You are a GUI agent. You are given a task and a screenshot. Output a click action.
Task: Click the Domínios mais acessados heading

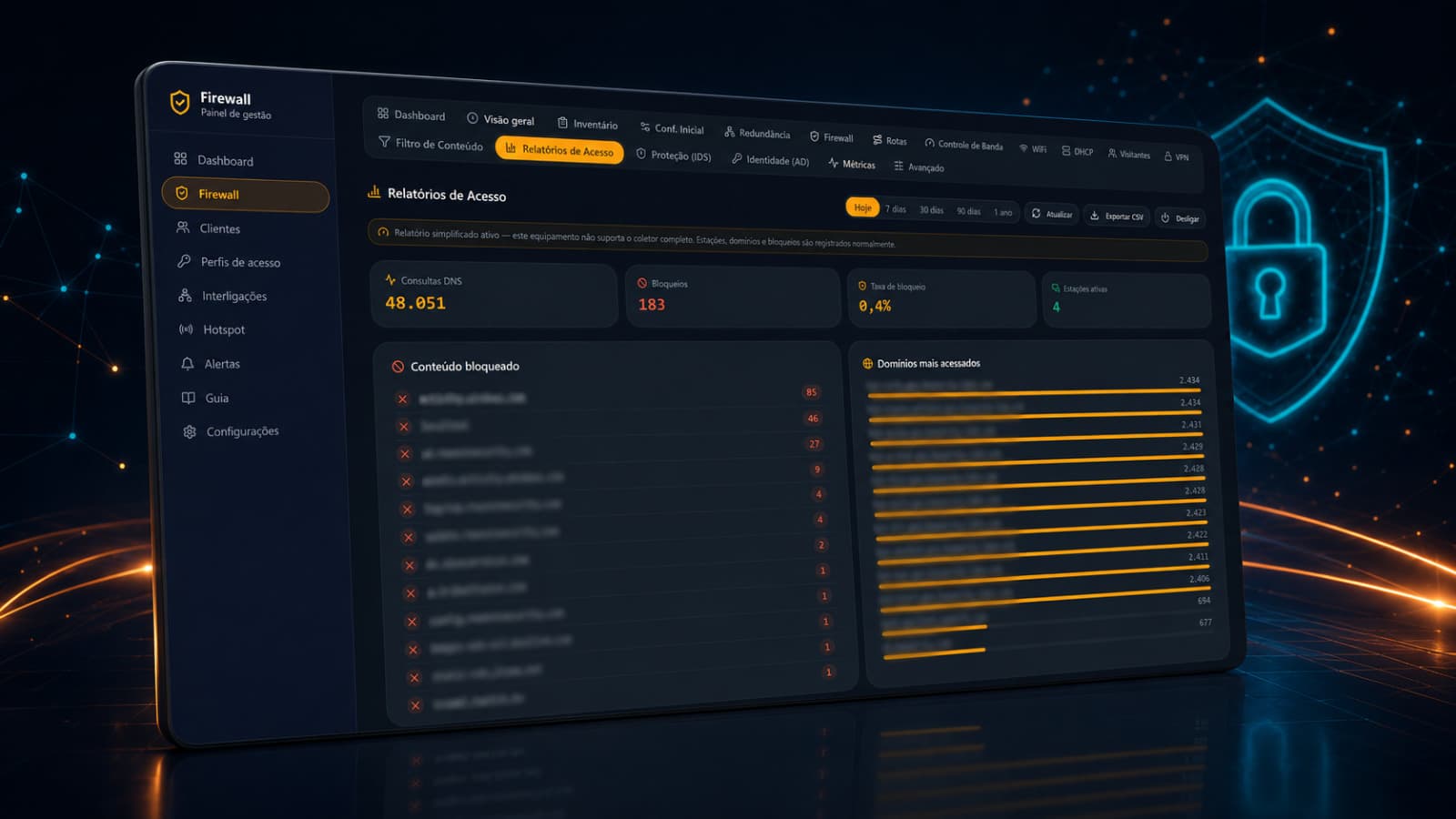928,363
